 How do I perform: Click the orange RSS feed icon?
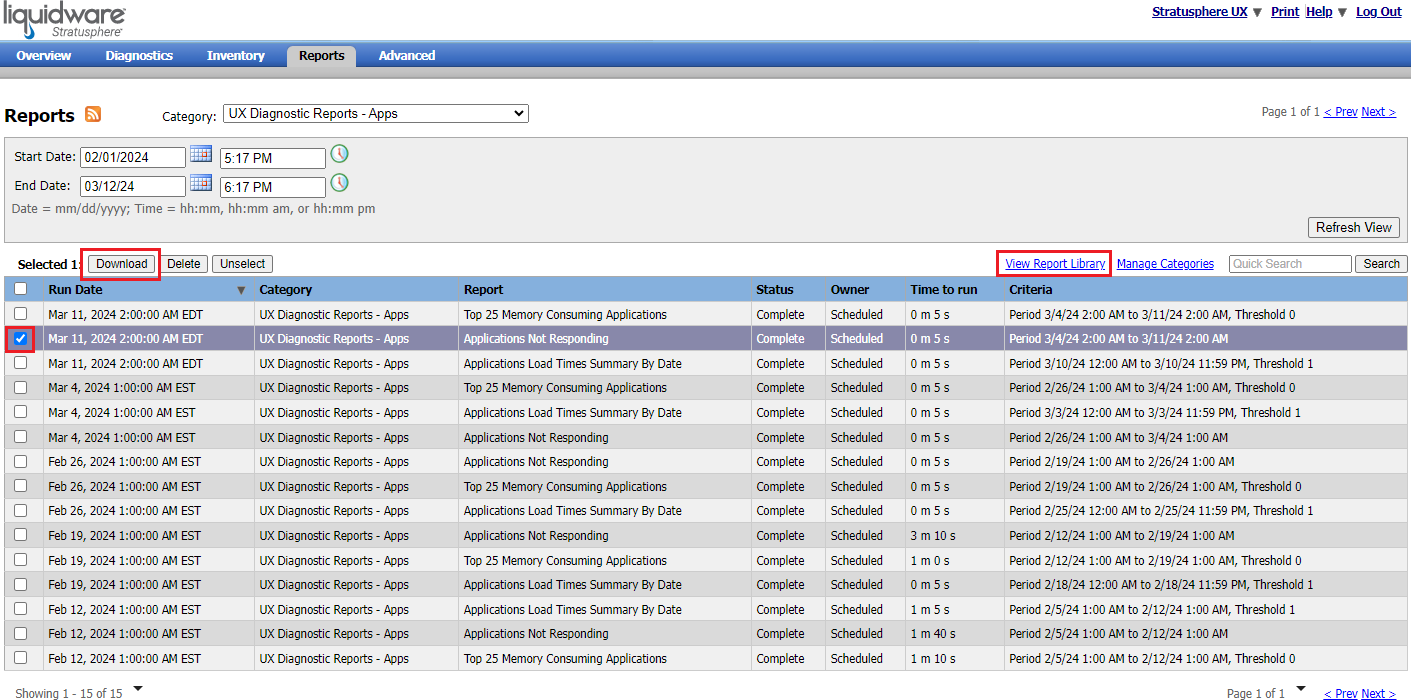click(93, 114)
